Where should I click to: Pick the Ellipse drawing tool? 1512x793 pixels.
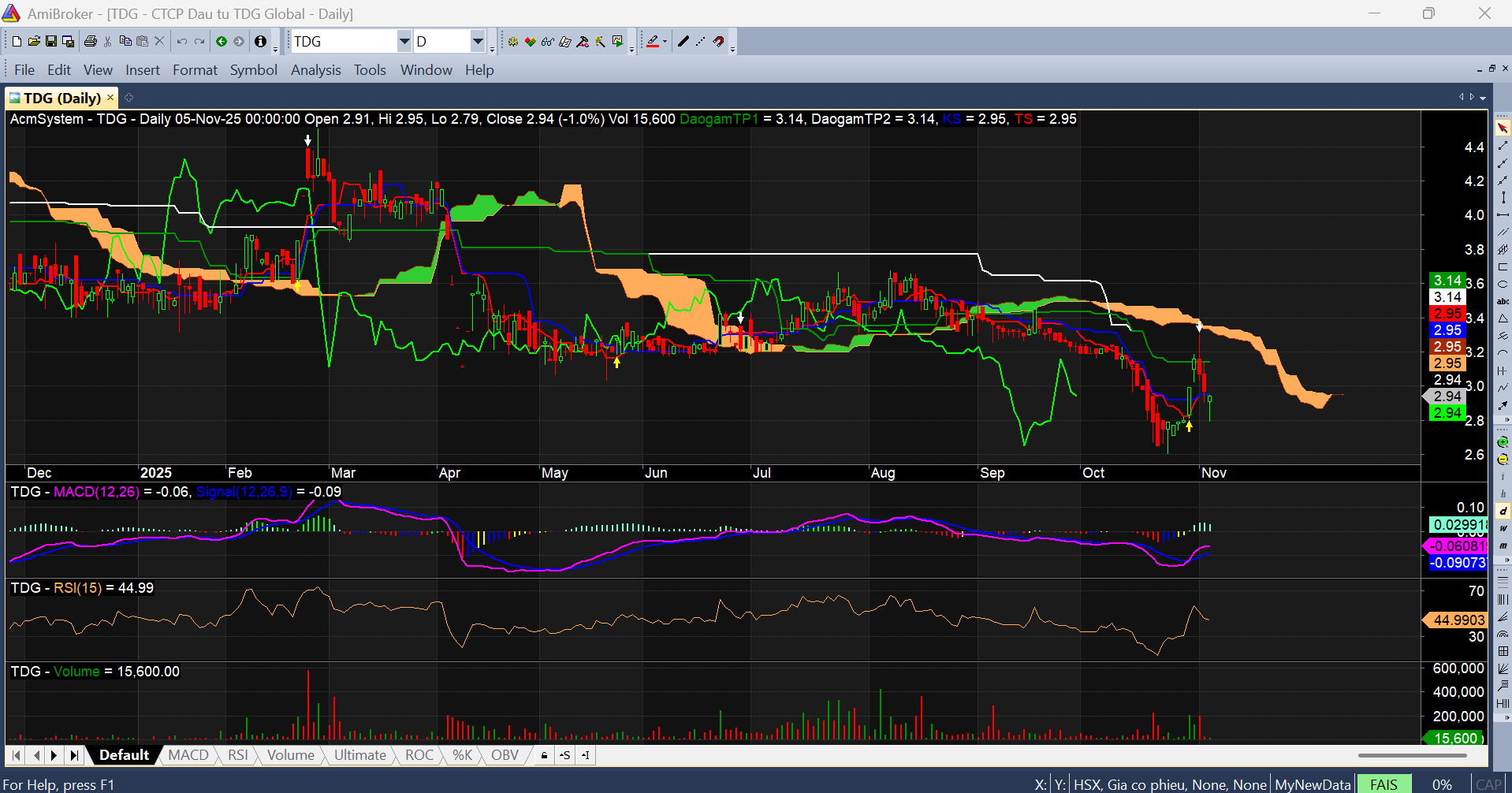point(1503,285)
